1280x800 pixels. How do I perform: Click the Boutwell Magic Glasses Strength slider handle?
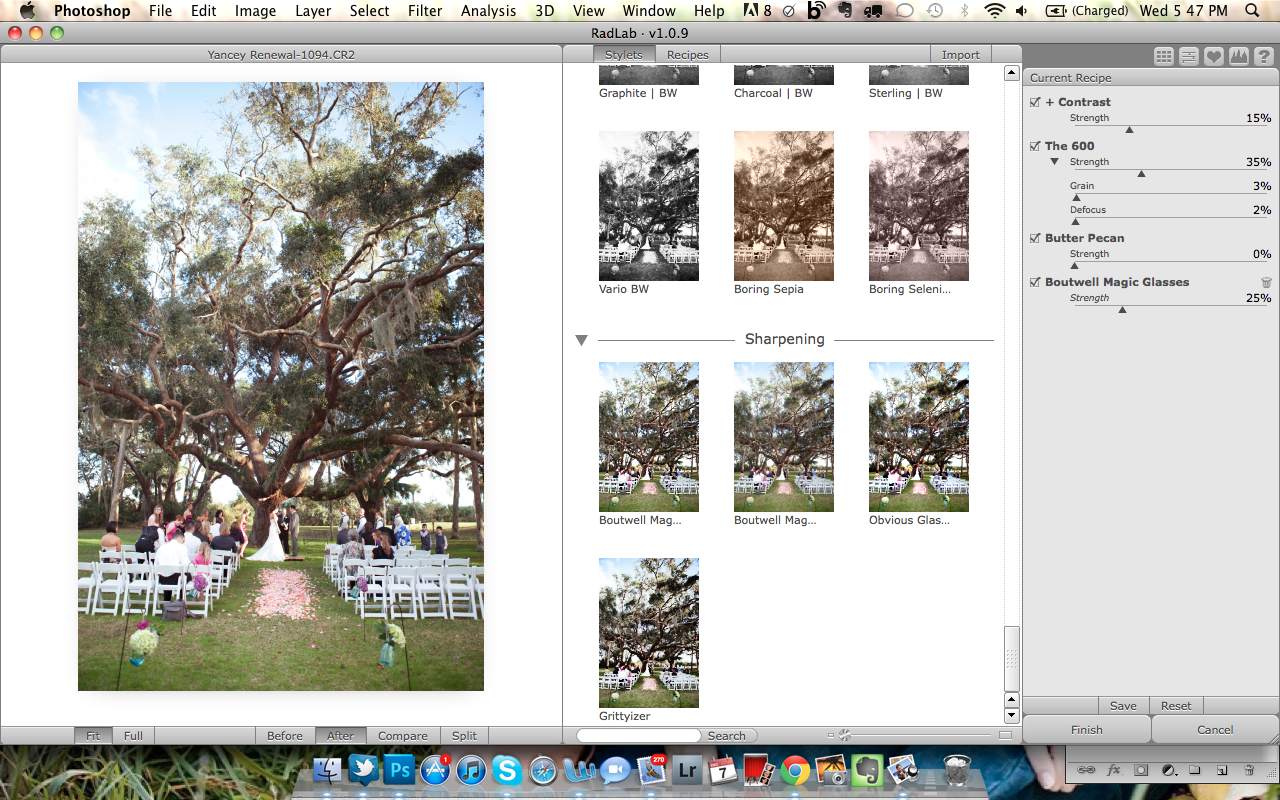coord(1122,310)
